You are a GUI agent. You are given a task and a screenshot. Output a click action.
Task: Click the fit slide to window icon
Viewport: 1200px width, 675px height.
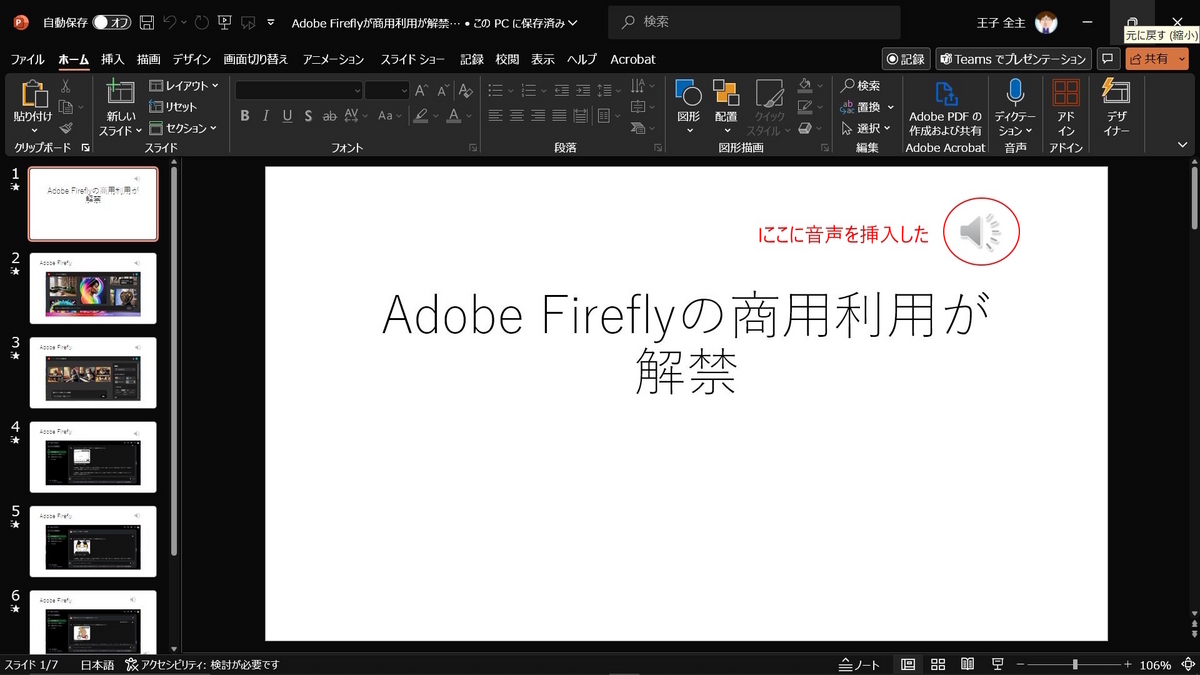1187,665
